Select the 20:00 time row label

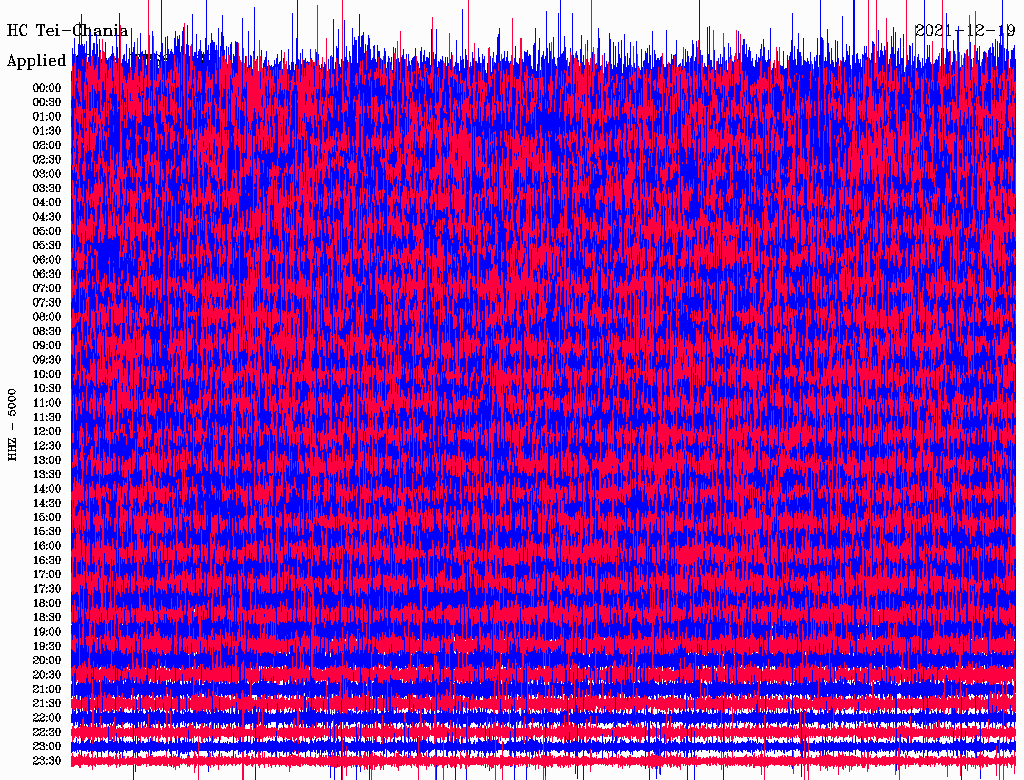click(47, 660)
